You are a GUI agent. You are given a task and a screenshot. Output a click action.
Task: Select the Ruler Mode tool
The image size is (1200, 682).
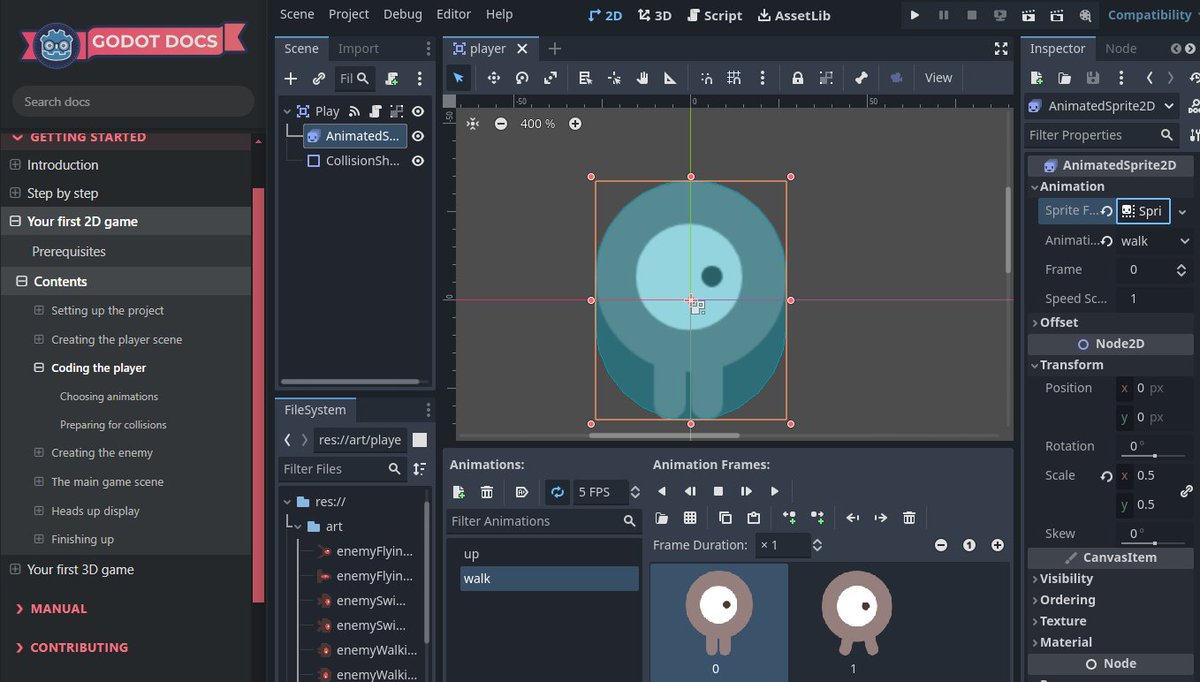670,78
